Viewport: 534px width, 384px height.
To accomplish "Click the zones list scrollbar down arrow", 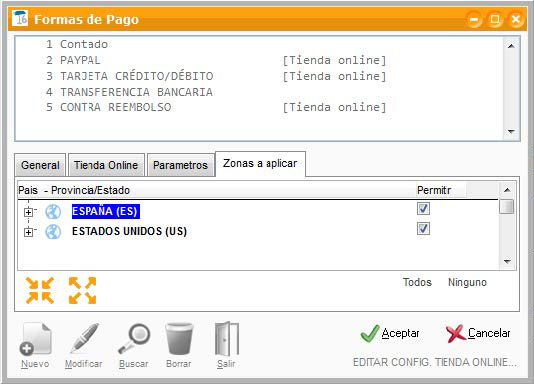I will point(507,261).
